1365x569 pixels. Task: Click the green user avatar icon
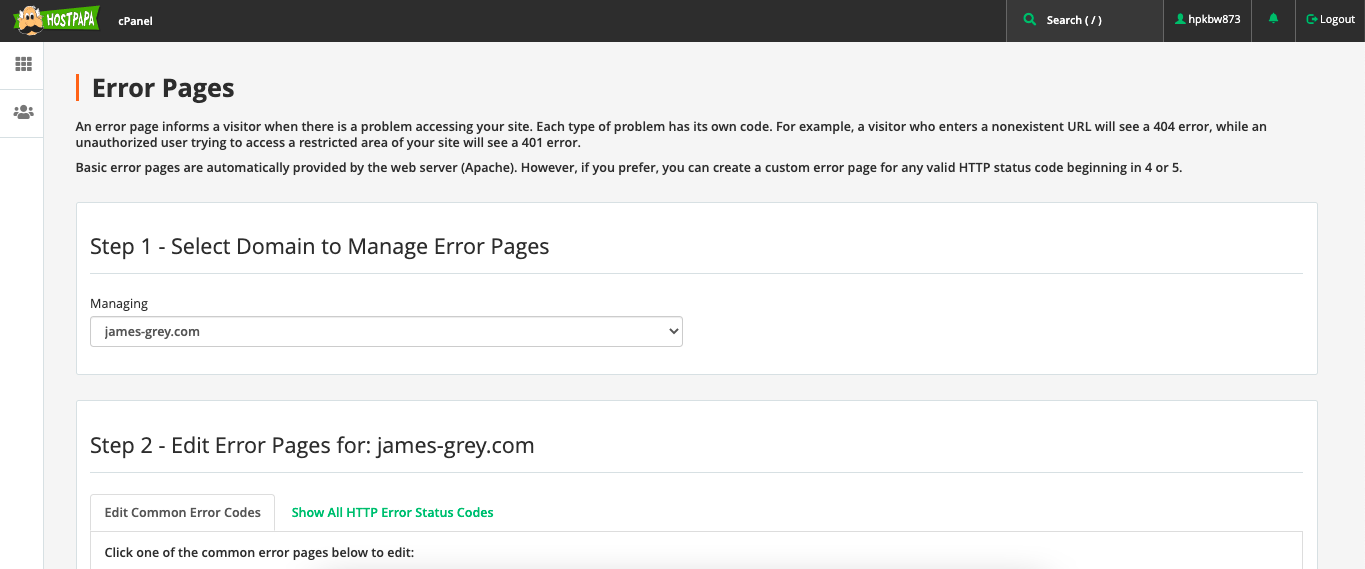pyautogui.click(x=1180, y=20)
